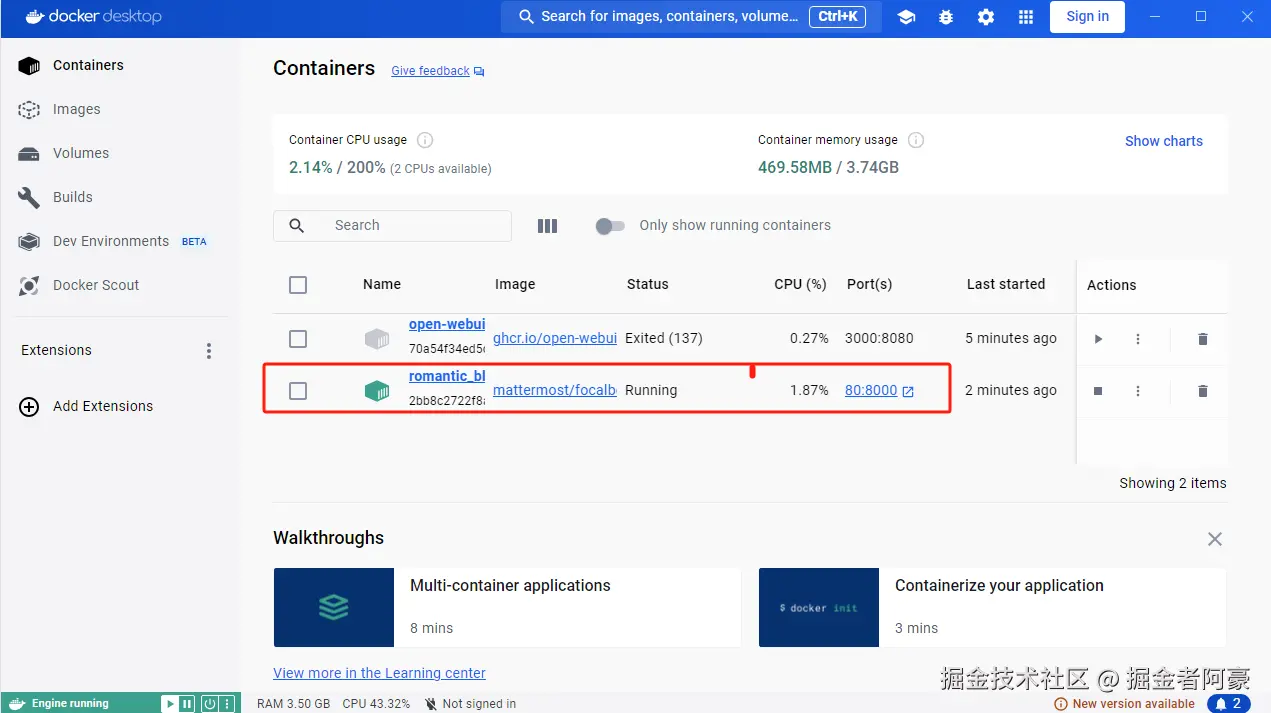Viewport: 1271px width, 713px height.
Task: Click the RAM 3.50 GB status entry
Action: point(293,704)
